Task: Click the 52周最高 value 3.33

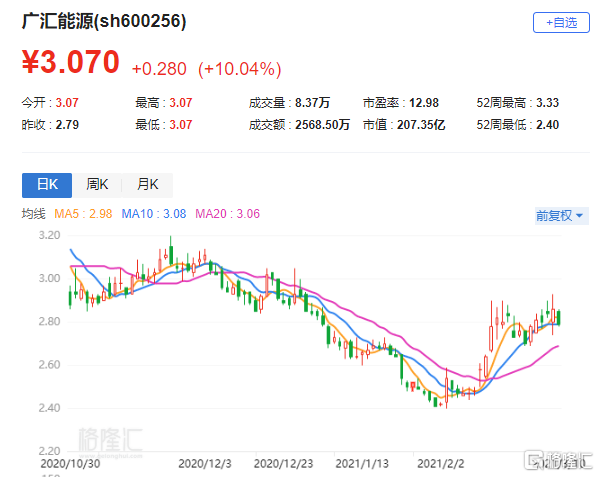Action: point(547,103)
